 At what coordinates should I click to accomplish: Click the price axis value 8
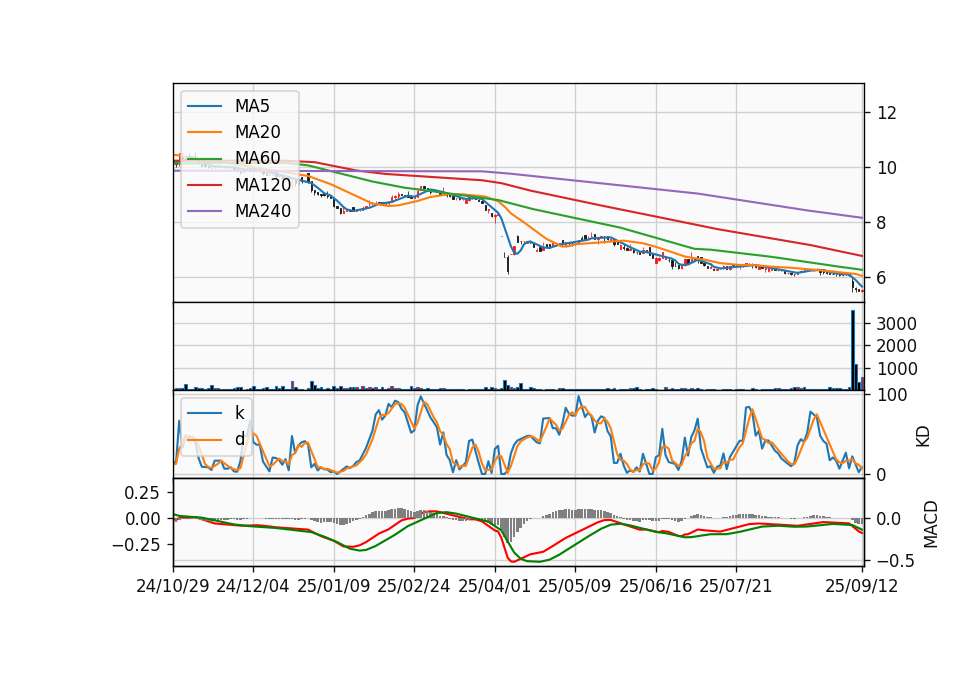pyautogui.click(x=882, y=223)
